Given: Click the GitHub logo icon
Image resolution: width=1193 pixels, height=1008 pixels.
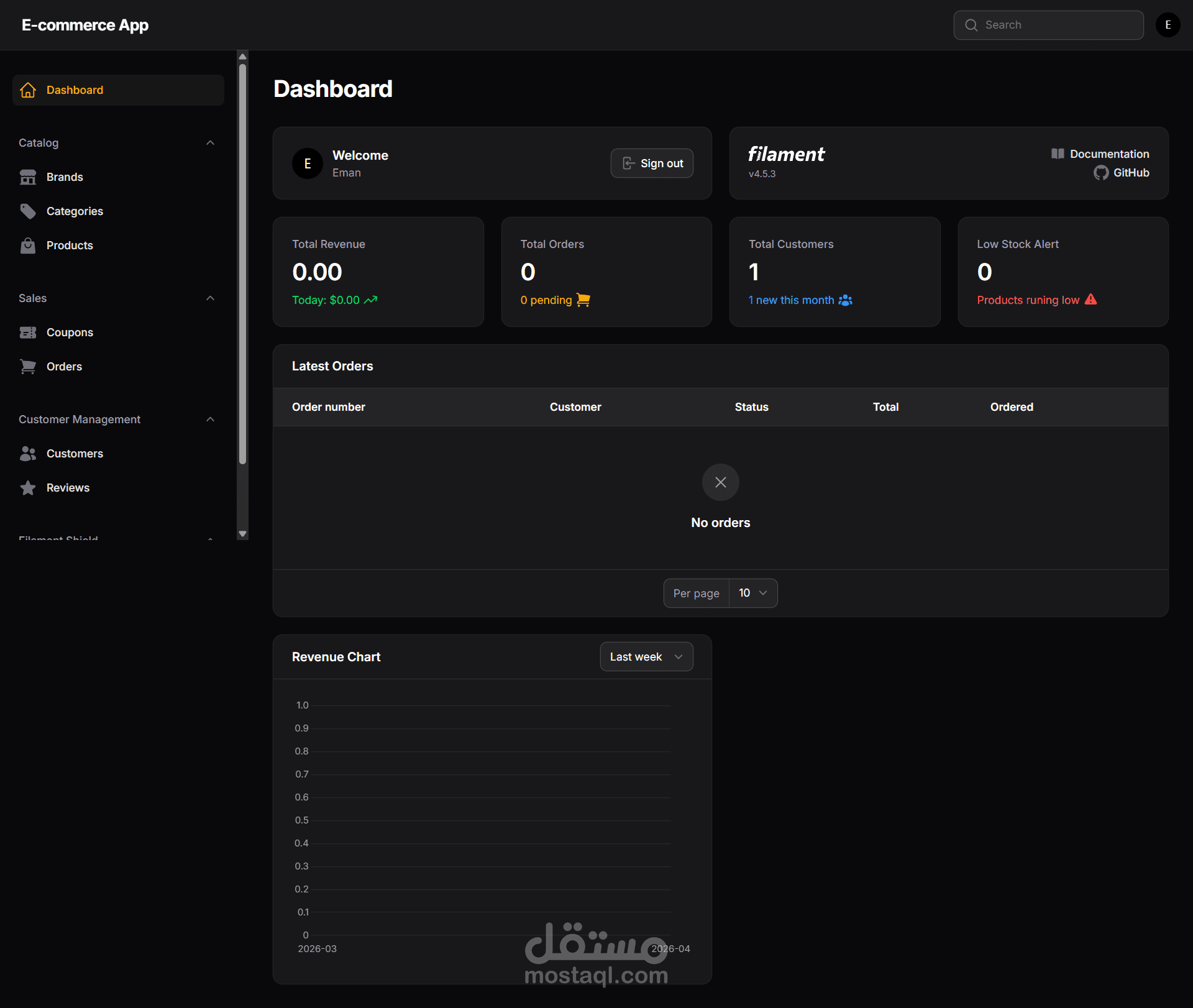Looking at the screenshot, I should pos(1101,173).
